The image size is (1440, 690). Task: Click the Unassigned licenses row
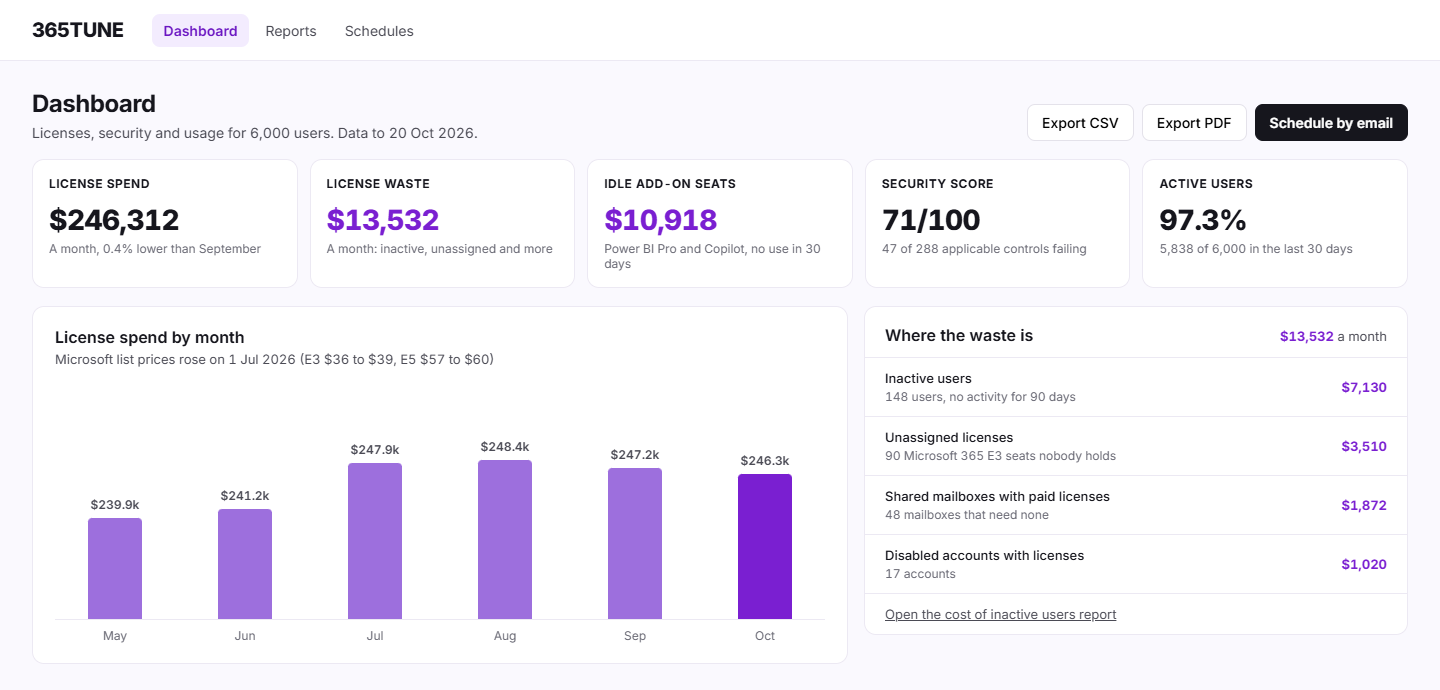1136,446
